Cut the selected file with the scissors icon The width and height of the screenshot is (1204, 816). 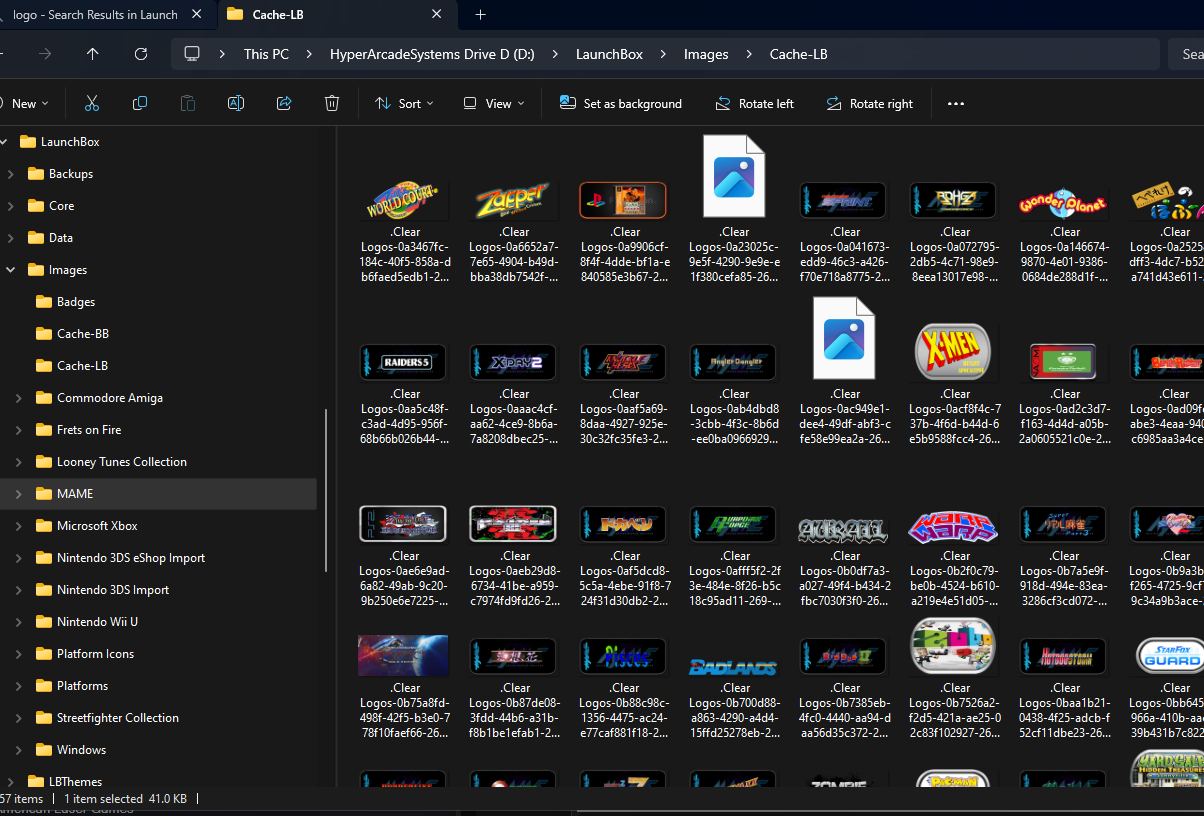(x=92, y=103)
